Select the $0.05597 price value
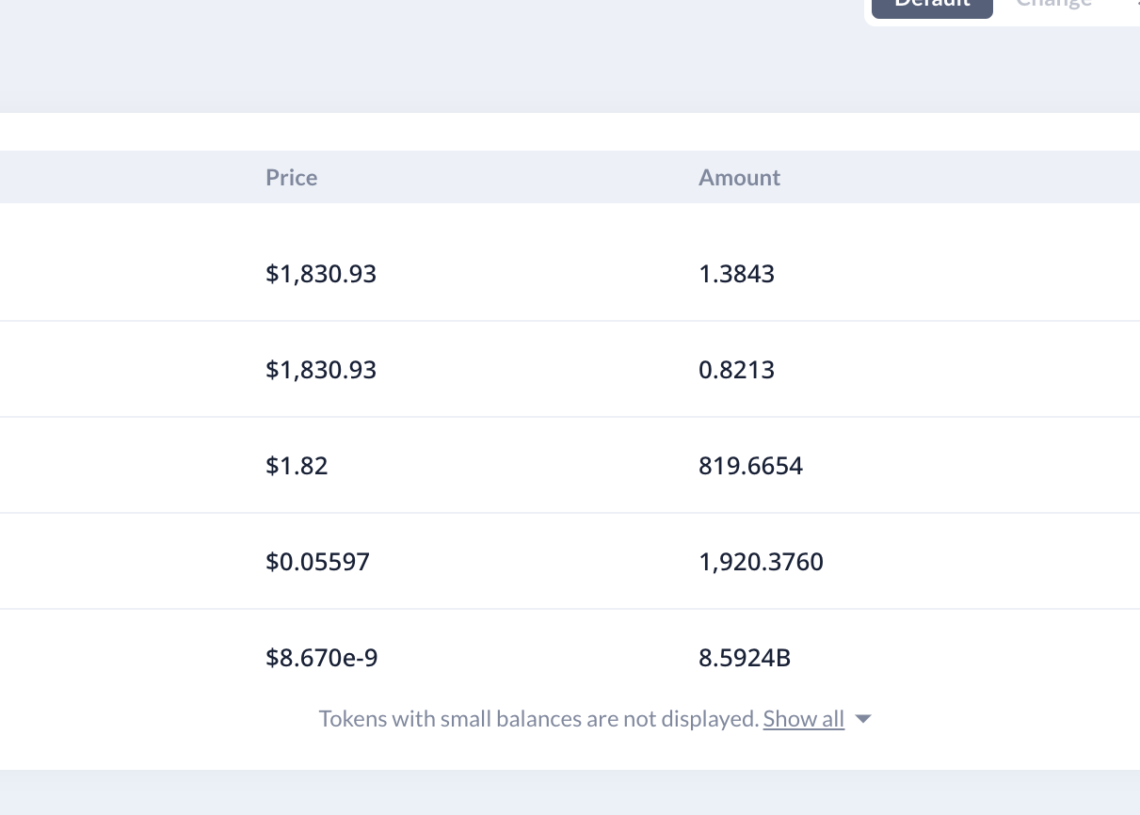 point(317,562)
